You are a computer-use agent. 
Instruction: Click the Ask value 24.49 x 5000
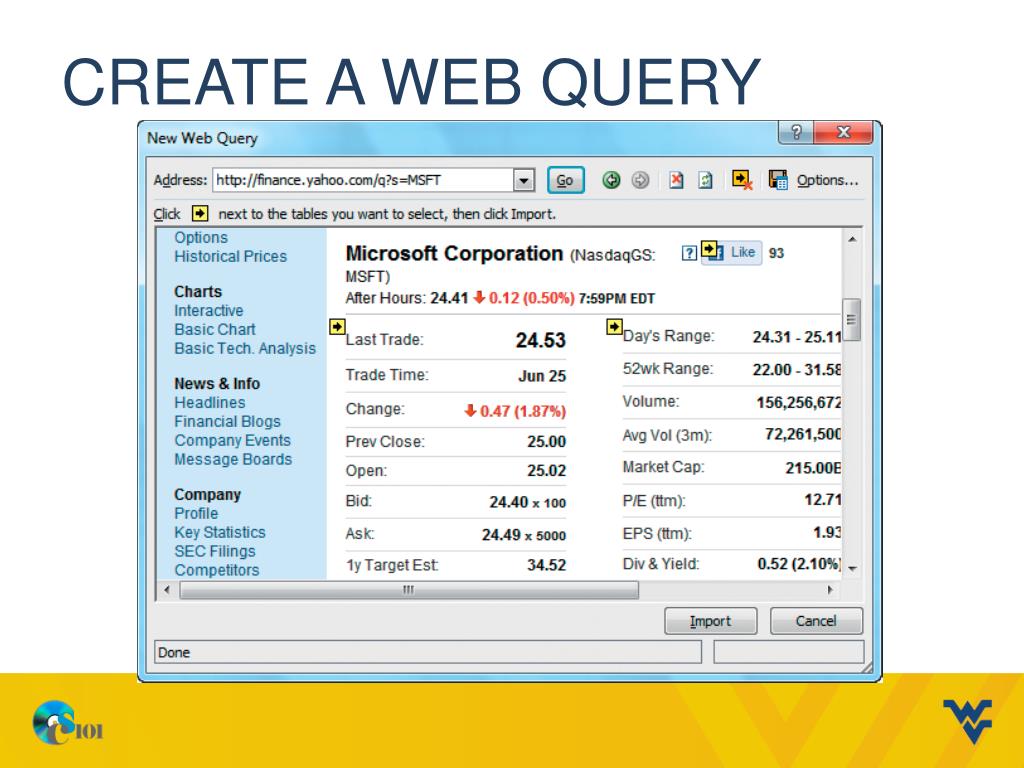(524, 536)
